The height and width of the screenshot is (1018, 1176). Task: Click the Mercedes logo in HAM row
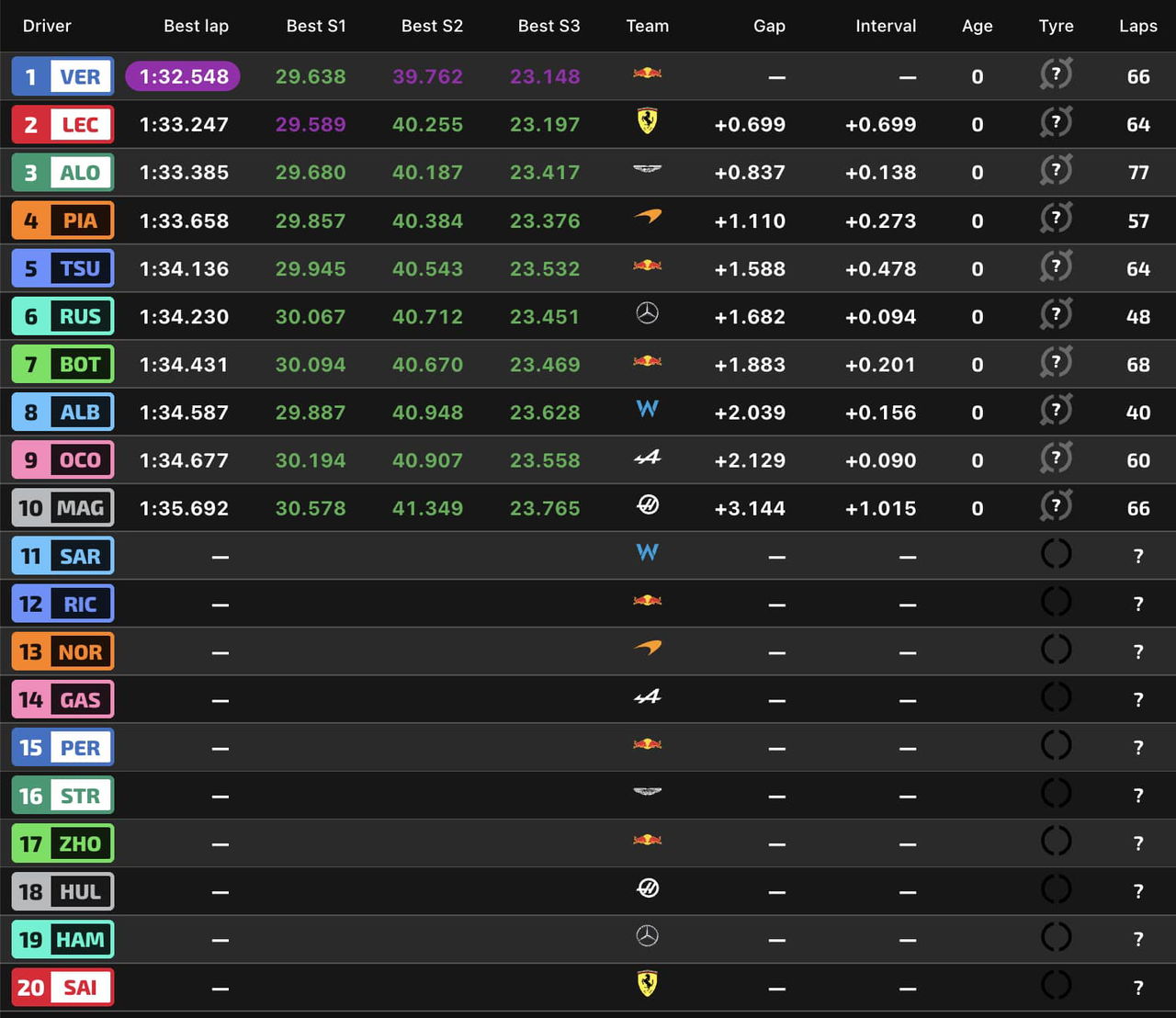(648, 936)
